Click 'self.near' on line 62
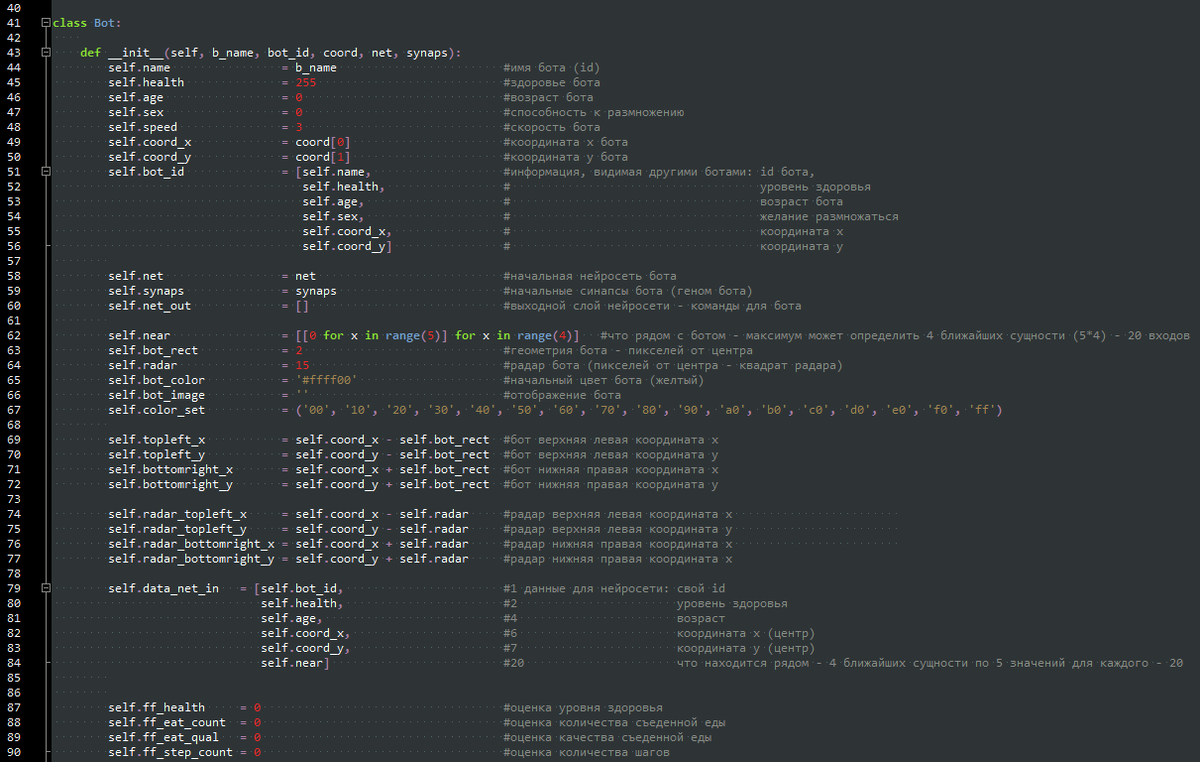This screenshot has width=1200, height=762. click(140, 335)
